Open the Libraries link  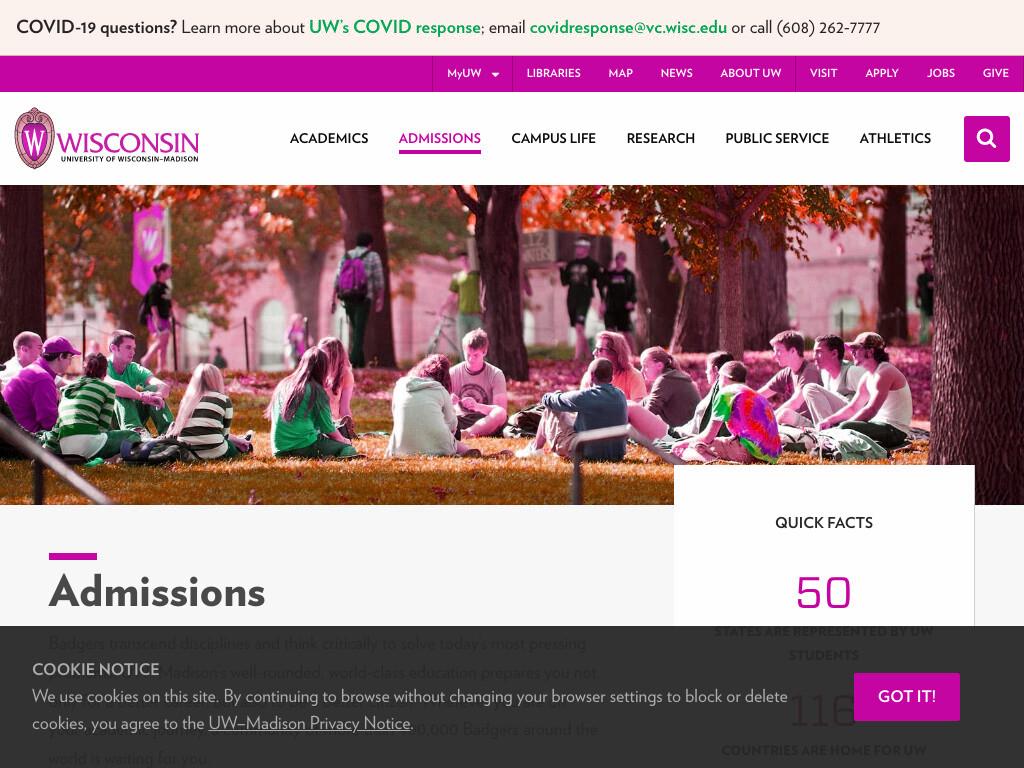[x=553, y=73]
